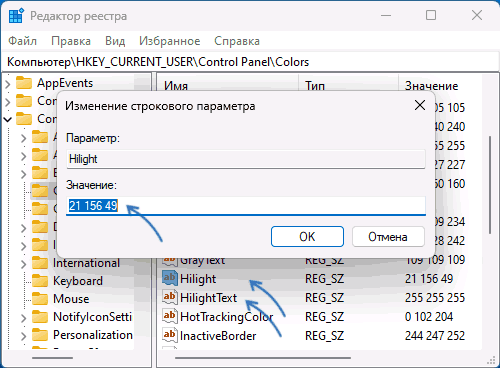Viewport: 500px width, 368px height.
Task: Select the International key label
Action: (86, 263)
